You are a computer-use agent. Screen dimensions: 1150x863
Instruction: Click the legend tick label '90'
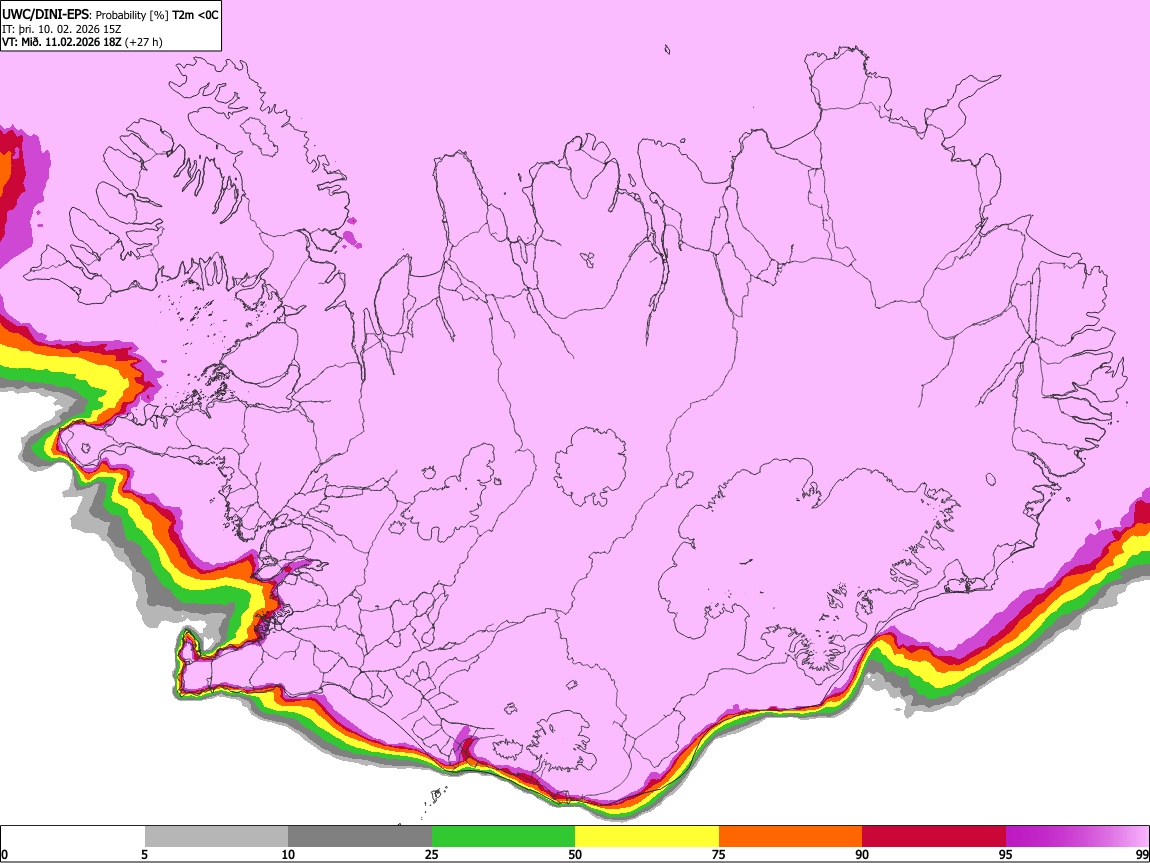862,854
